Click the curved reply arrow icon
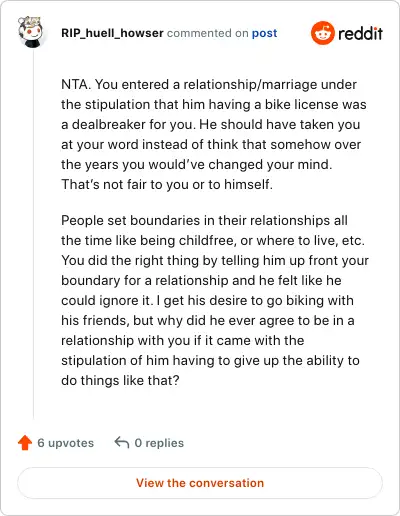The image size is (400, 516). 122,443
